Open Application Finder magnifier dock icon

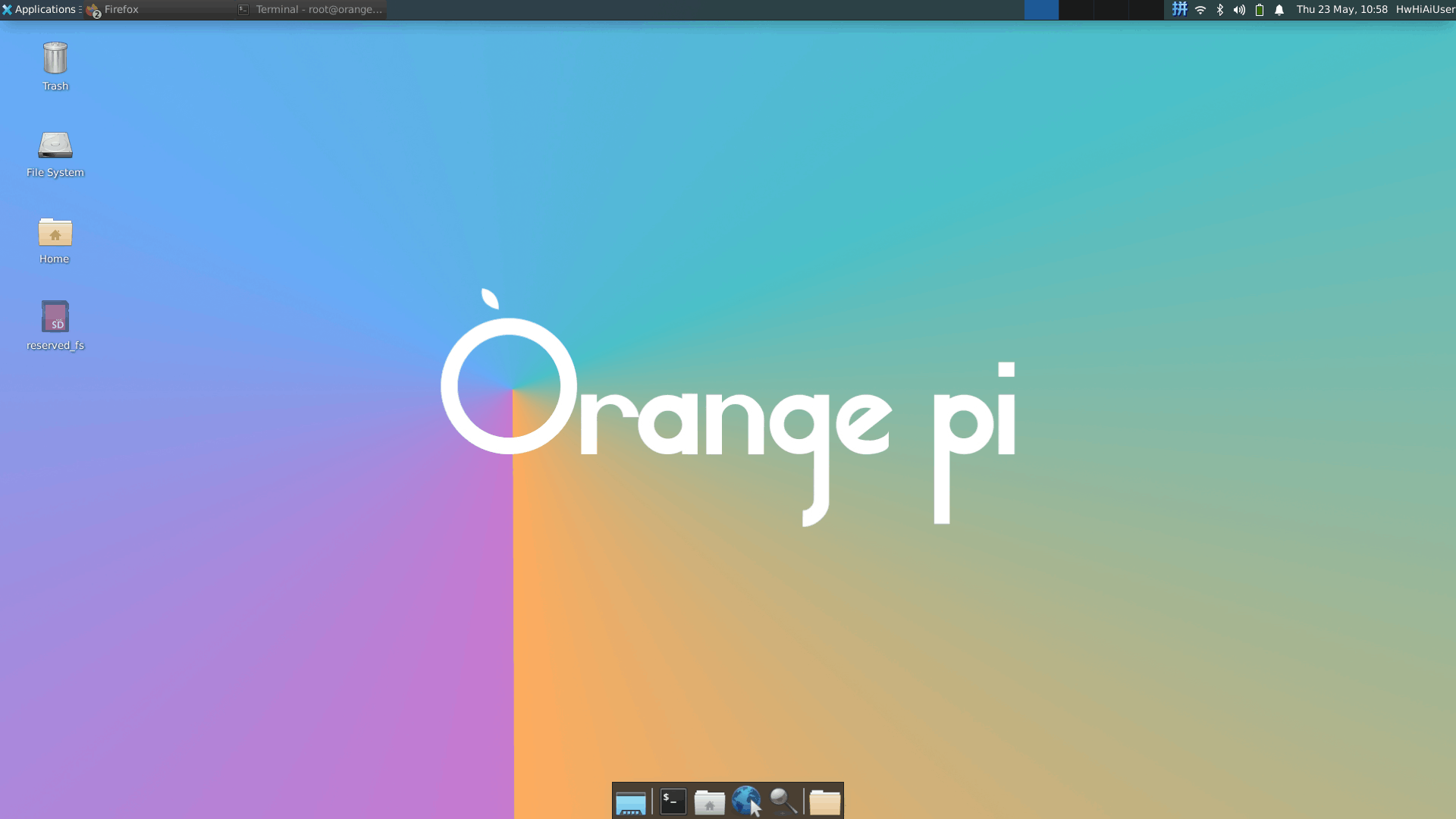tap(783, 802)
